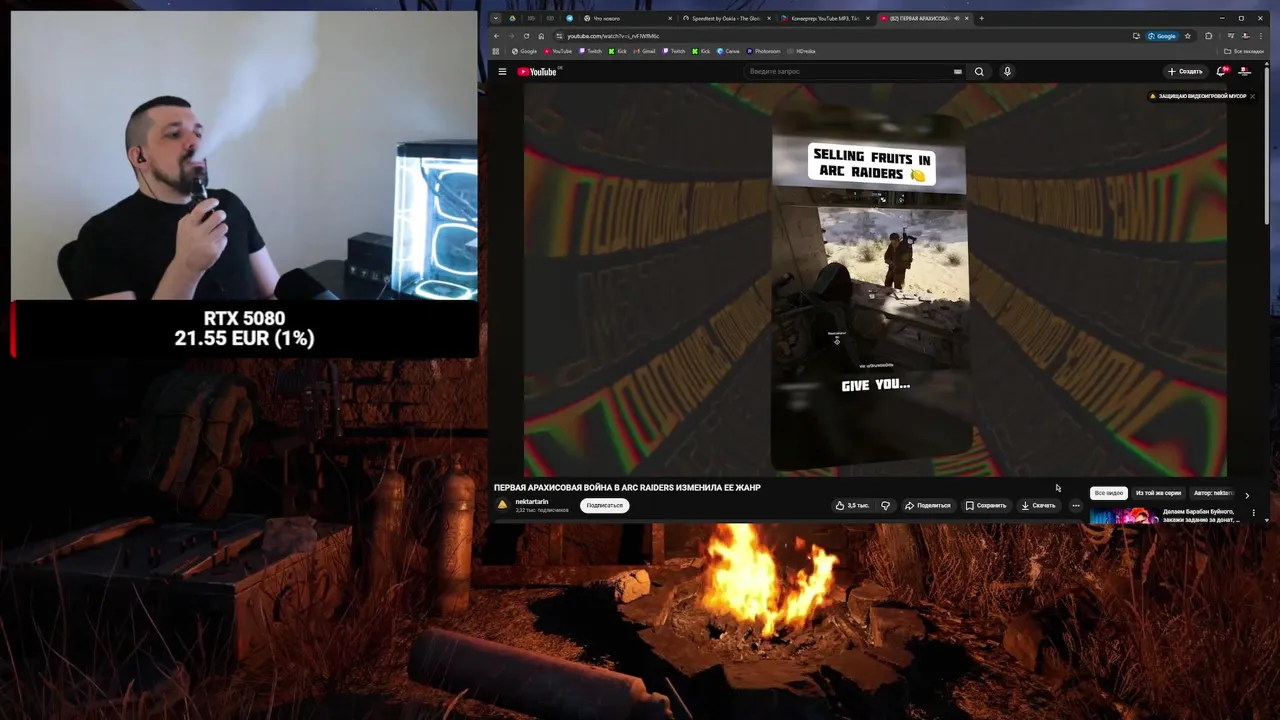Click the Google profile chip in address bar
This screenshot has width=1280, height=720.
click(x=1163, y=36)
